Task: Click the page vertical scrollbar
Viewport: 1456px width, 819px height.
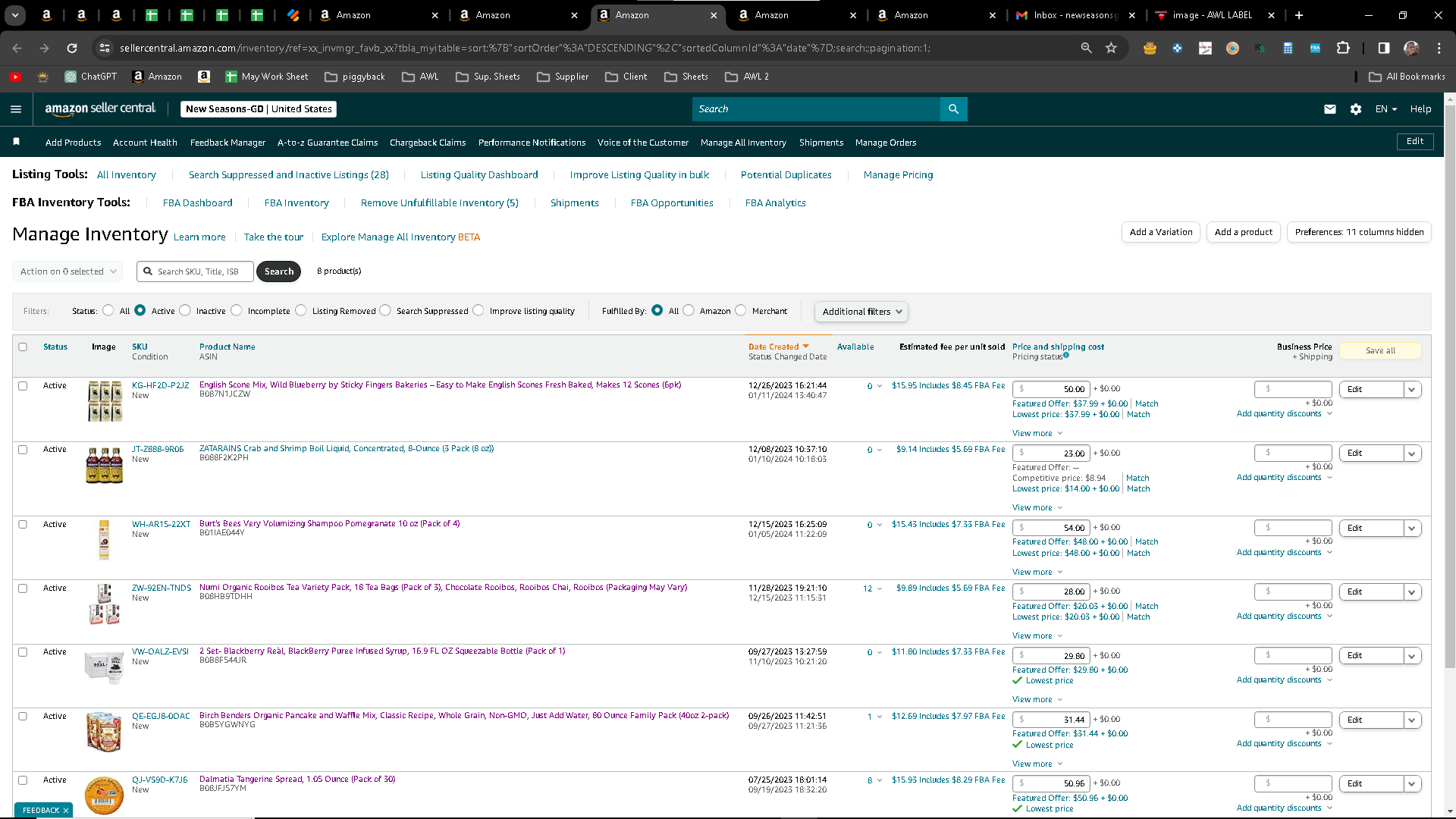Action: click(1450, 387)
